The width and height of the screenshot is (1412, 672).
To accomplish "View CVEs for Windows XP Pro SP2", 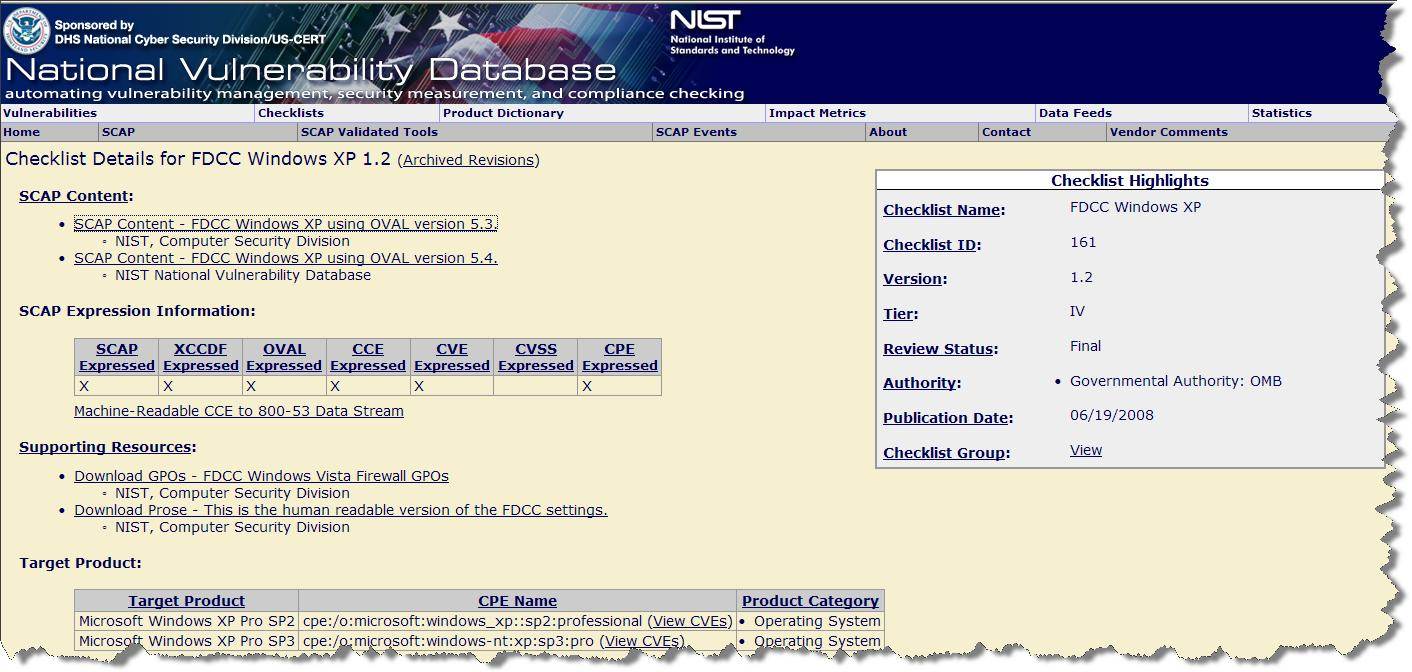I will point(689,621).
